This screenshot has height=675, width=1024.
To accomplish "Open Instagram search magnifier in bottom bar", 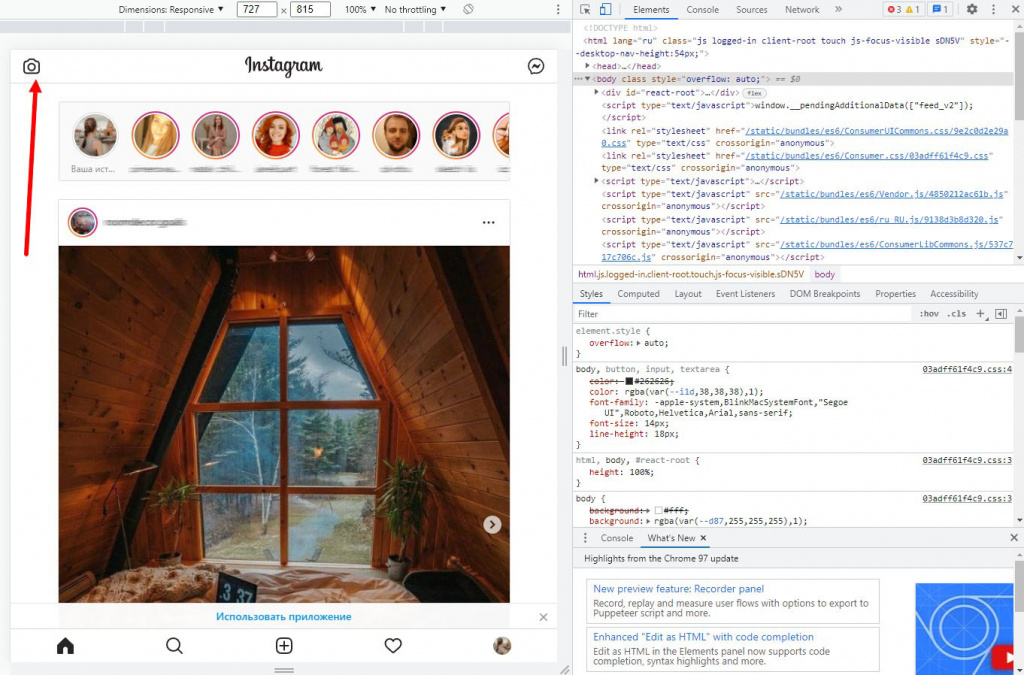I will click(x=174, y=646).
